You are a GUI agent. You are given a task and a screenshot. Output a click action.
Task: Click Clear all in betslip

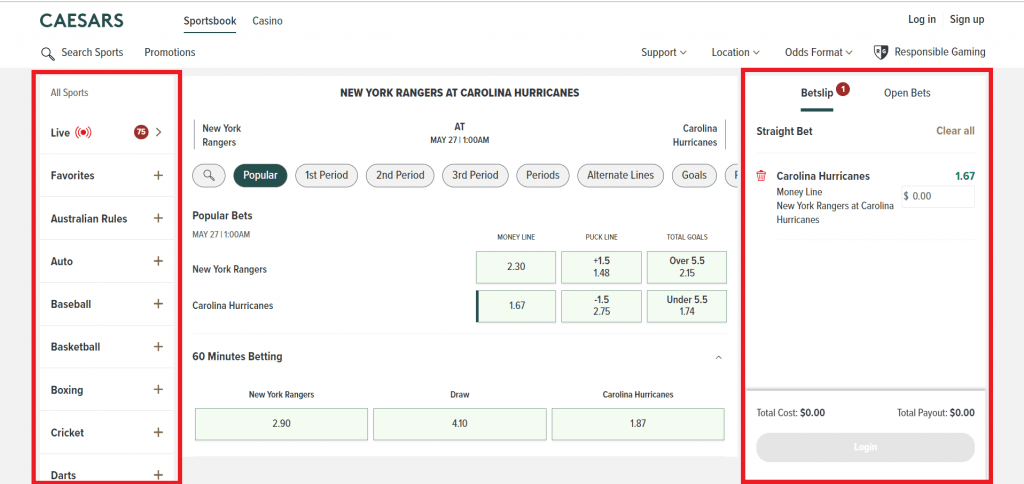pos(955,131)
